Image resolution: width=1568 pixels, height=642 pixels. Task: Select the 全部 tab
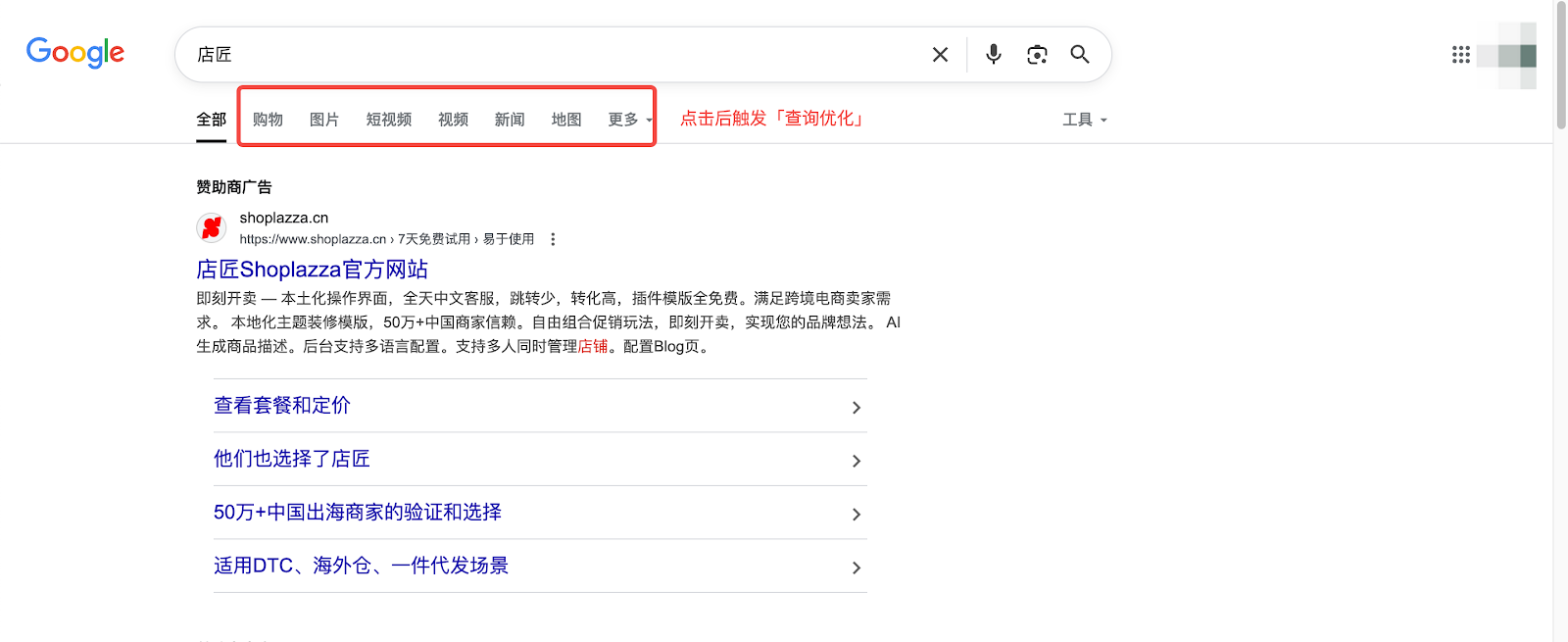211,120
